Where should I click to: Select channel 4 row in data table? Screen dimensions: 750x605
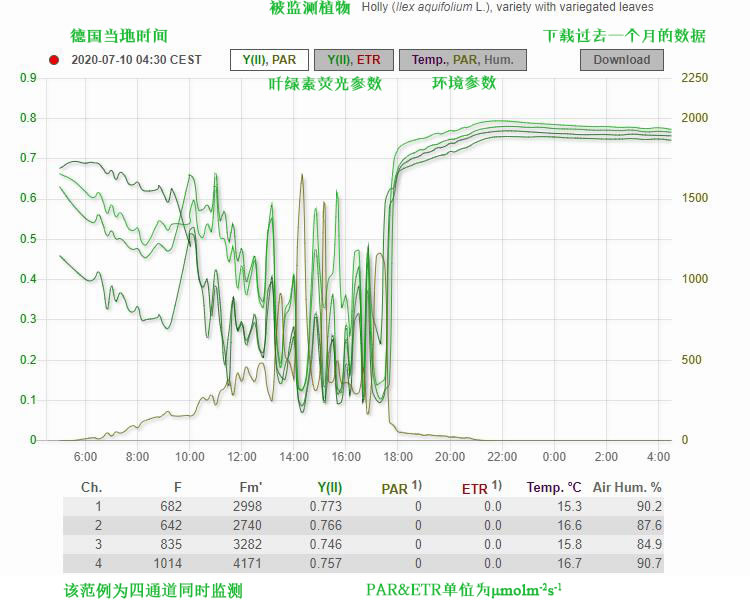[x=363, y=563]
